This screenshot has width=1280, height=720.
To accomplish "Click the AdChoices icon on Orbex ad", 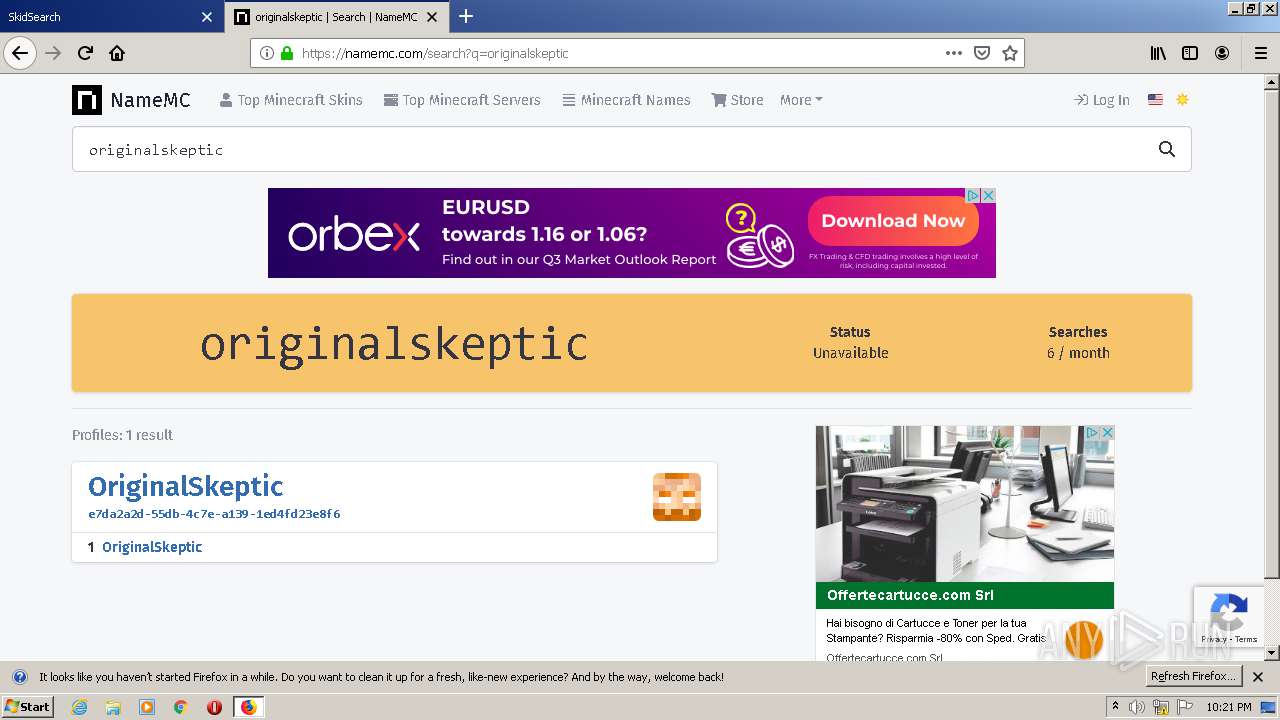I will 972,196.
